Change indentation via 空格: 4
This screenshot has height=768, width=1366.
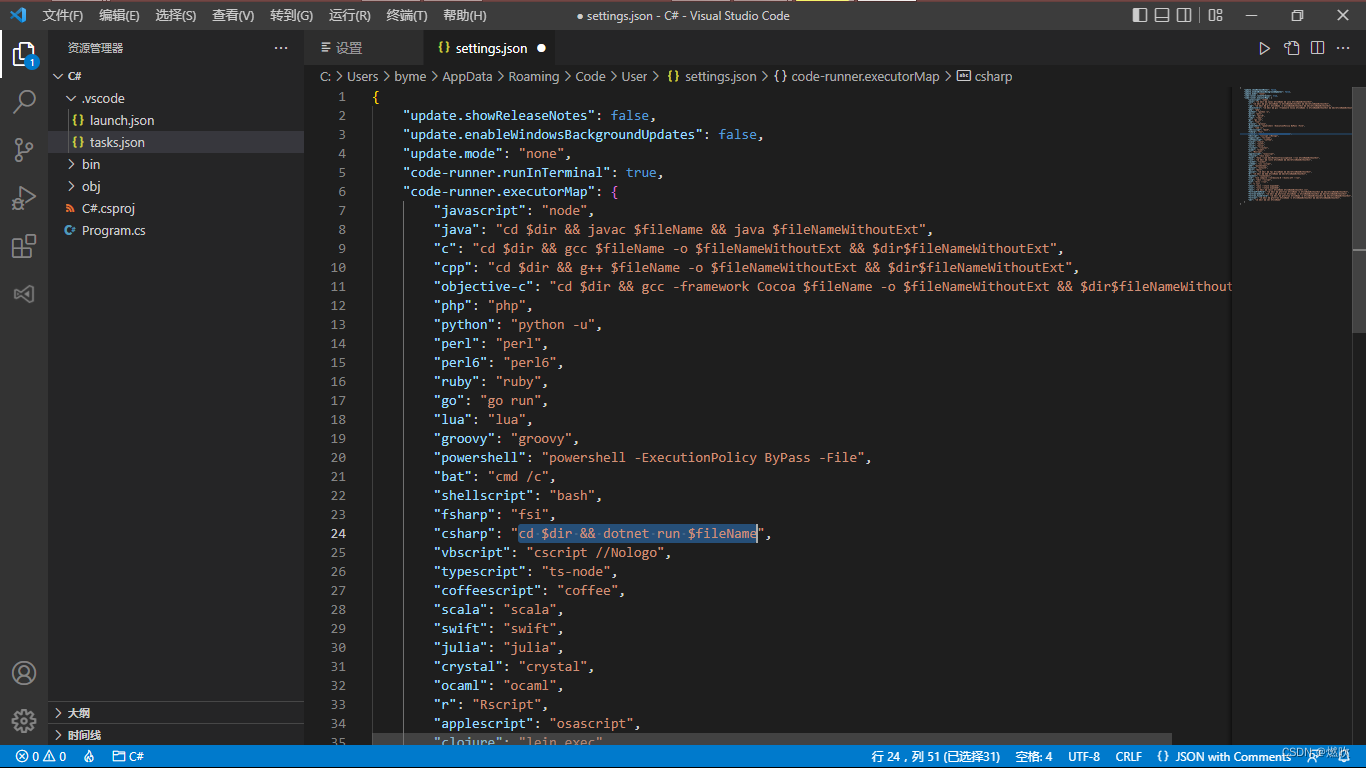tap(1033, 757)
